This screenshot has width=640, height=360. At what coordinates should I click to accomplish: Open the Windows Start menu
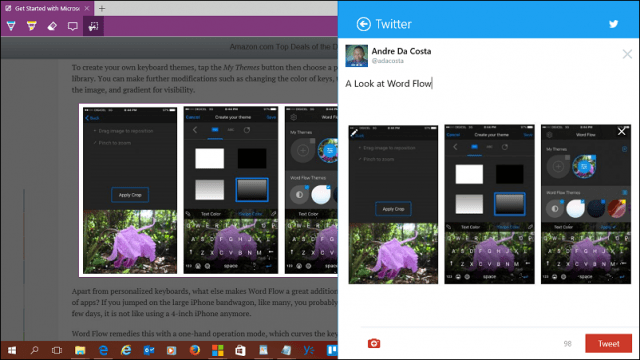[11, 350]
